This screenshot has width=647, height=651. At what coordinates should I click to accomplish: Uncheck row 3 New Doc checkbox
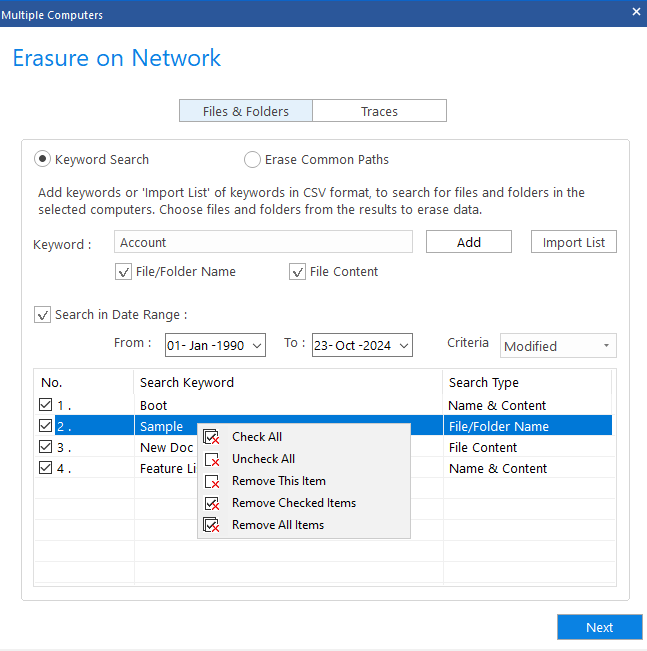coord(45,447)
